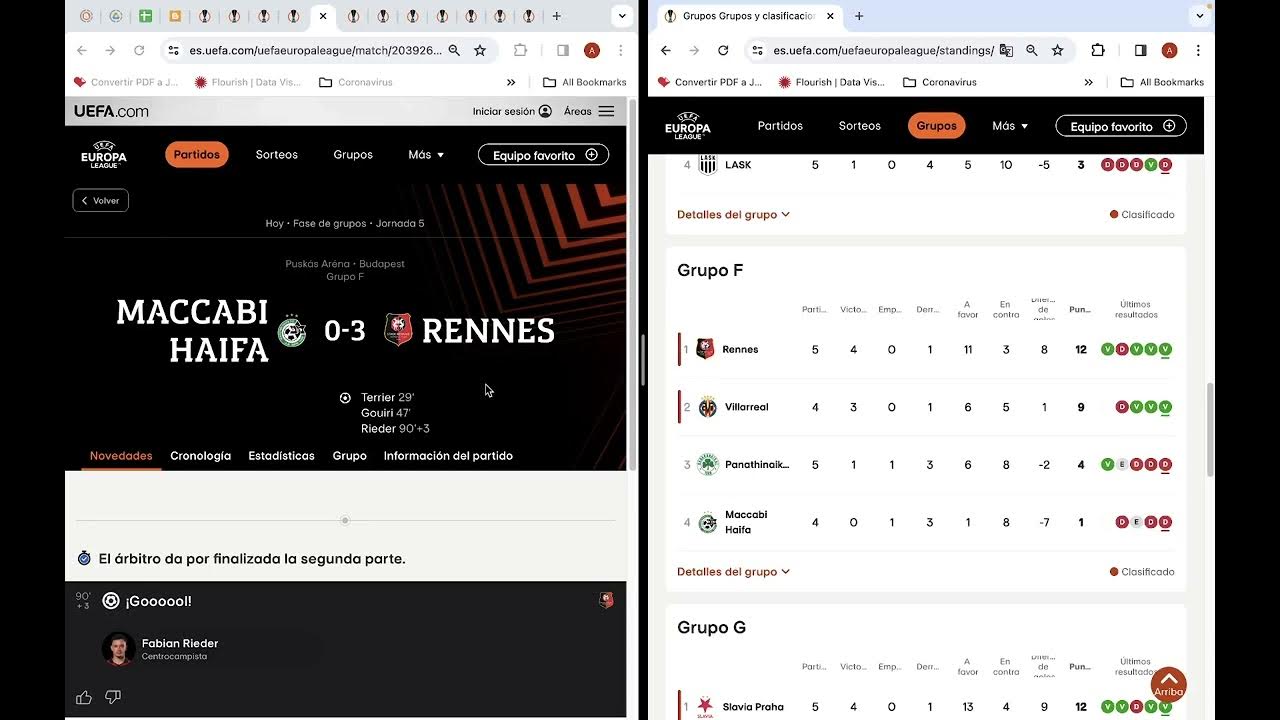
Task: View site information icon in left address bar
Action: [173, 50]
